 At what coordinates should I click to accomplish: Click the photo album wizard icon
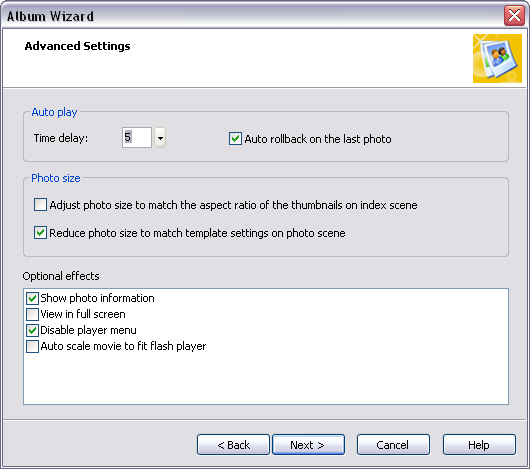(x=497, y=58)
